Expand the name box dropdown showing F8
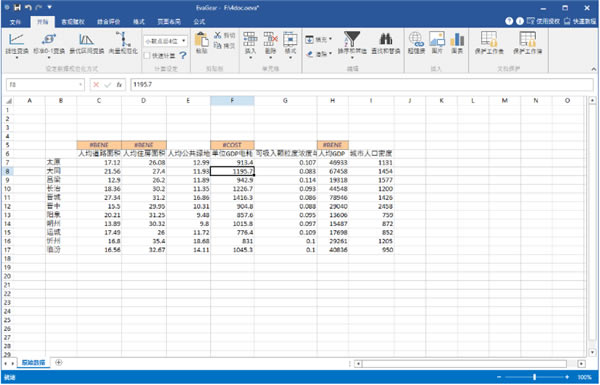Image resolution: width=600 pixels, height=385 pixels. tap(80, 85)
